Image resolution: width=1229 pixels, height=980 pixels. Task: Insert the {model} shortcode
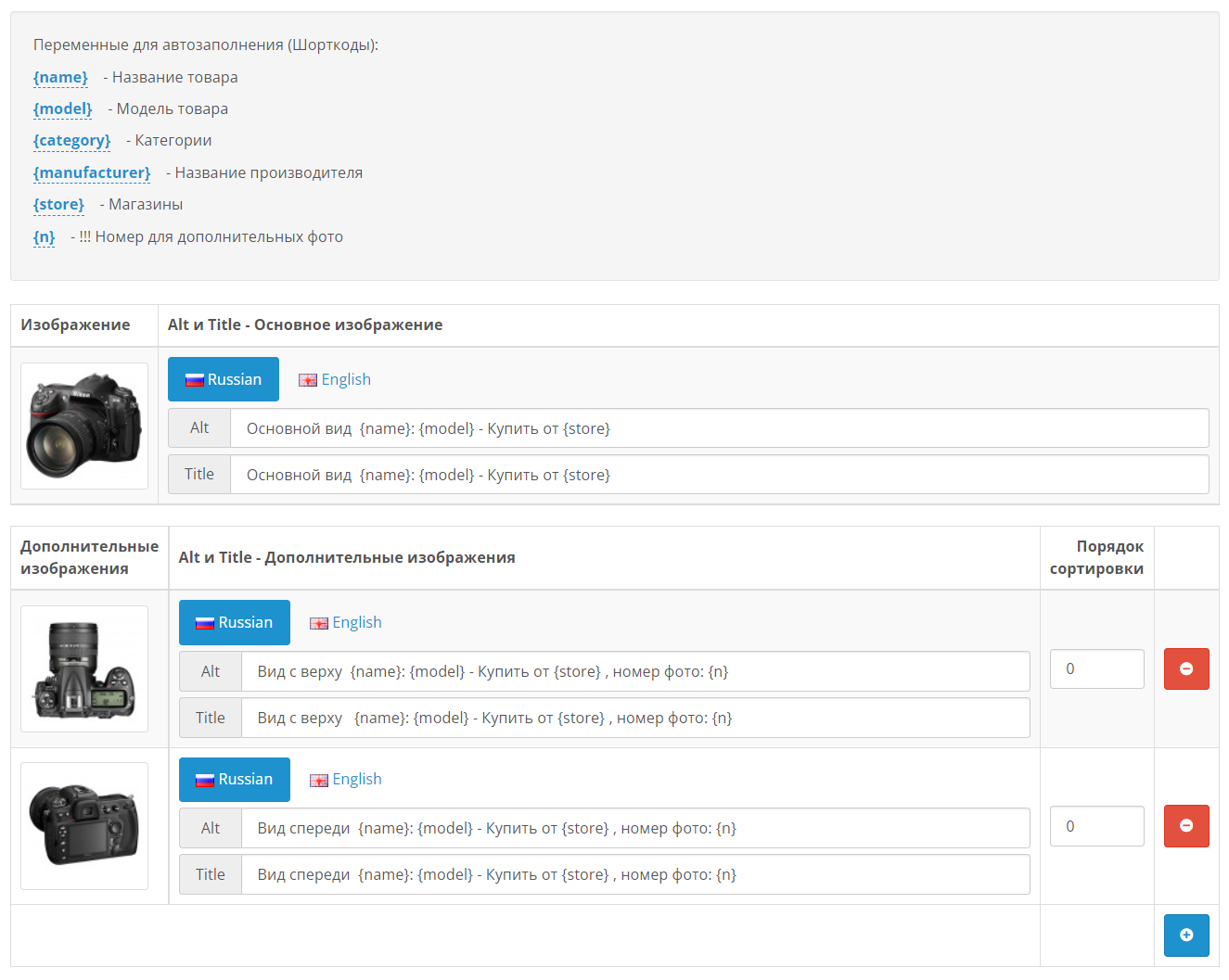tap(62, 108)
